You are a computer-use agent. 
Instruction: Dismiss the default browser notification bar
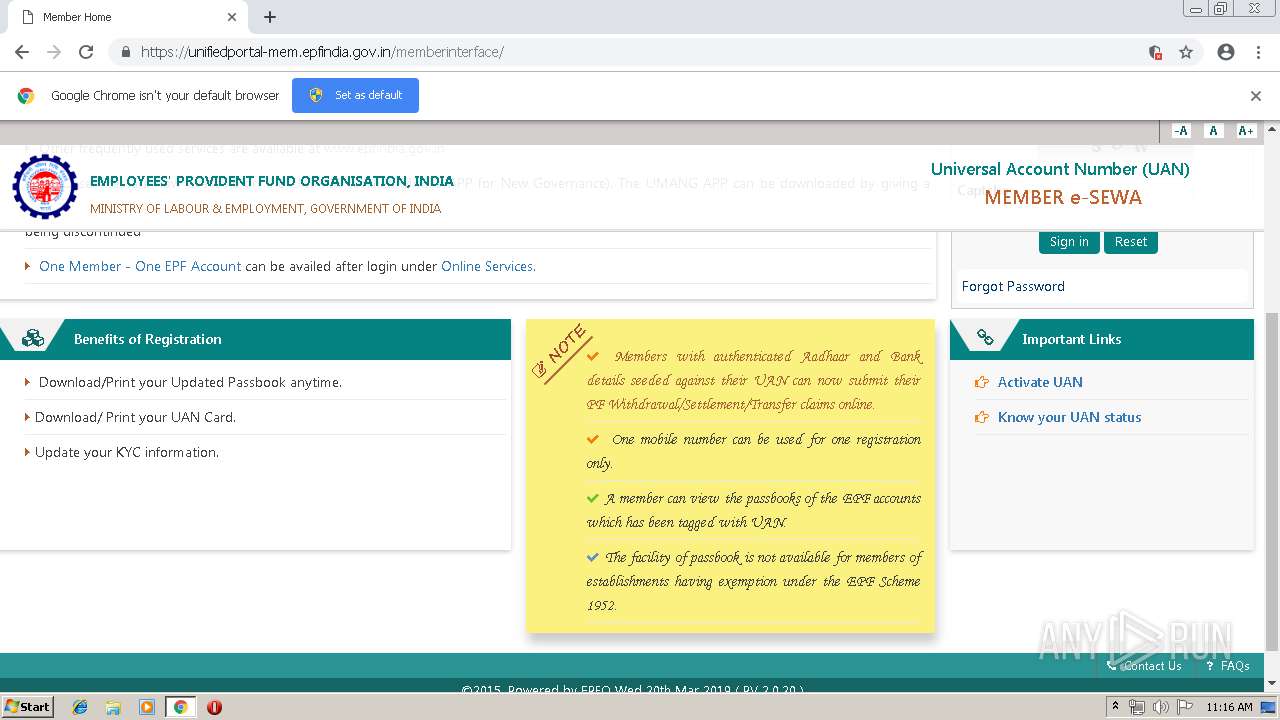[1256, 96]
